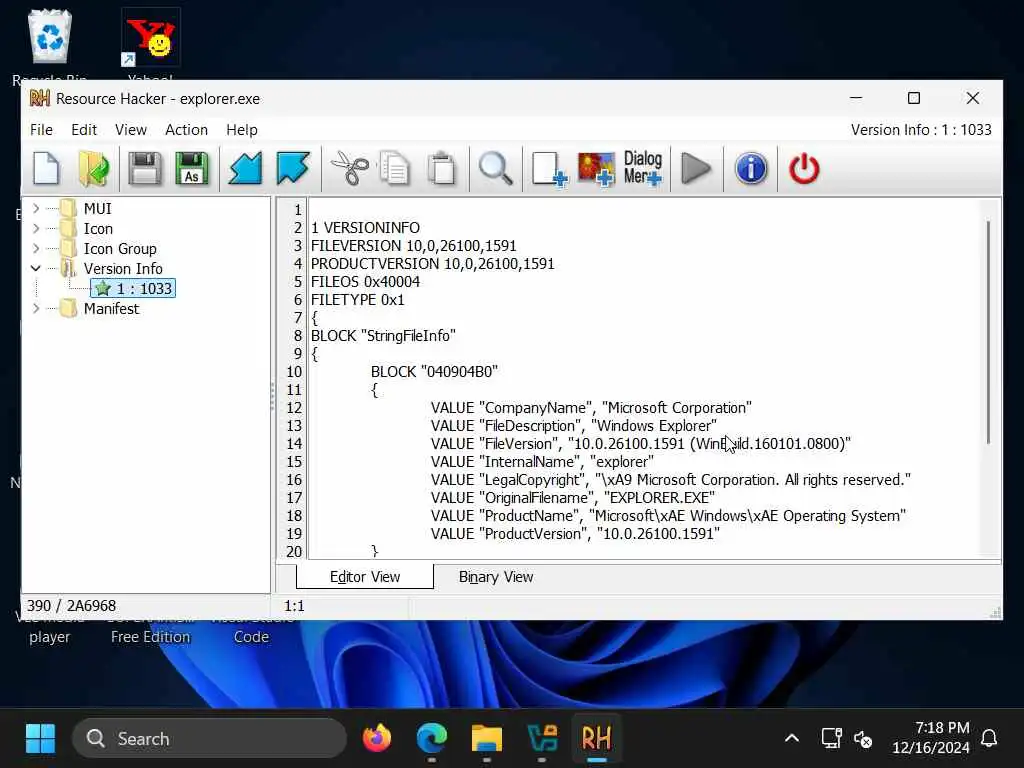Screen dimensions: 1024x768
Task: Open Microsoft Edge from the taskbar
Action: click(432, 739)
